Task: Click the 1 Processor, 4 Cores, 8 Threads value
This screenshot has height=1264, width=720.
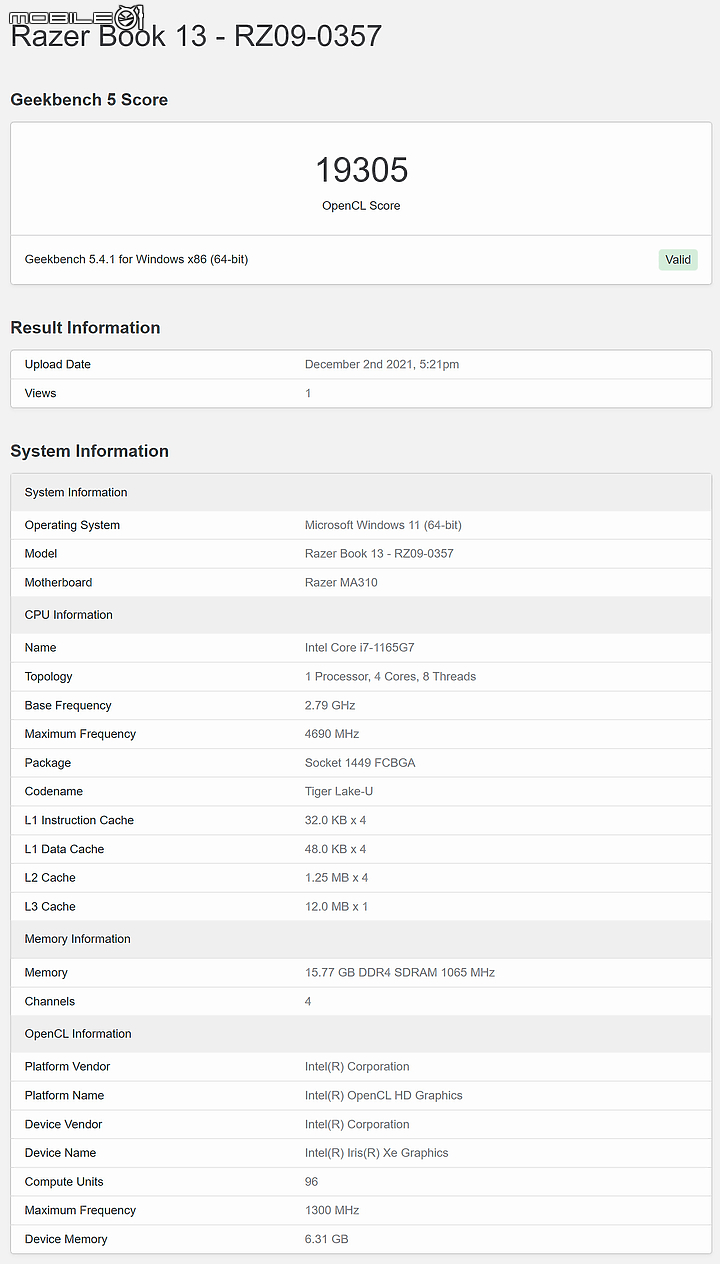Action: 390,677
